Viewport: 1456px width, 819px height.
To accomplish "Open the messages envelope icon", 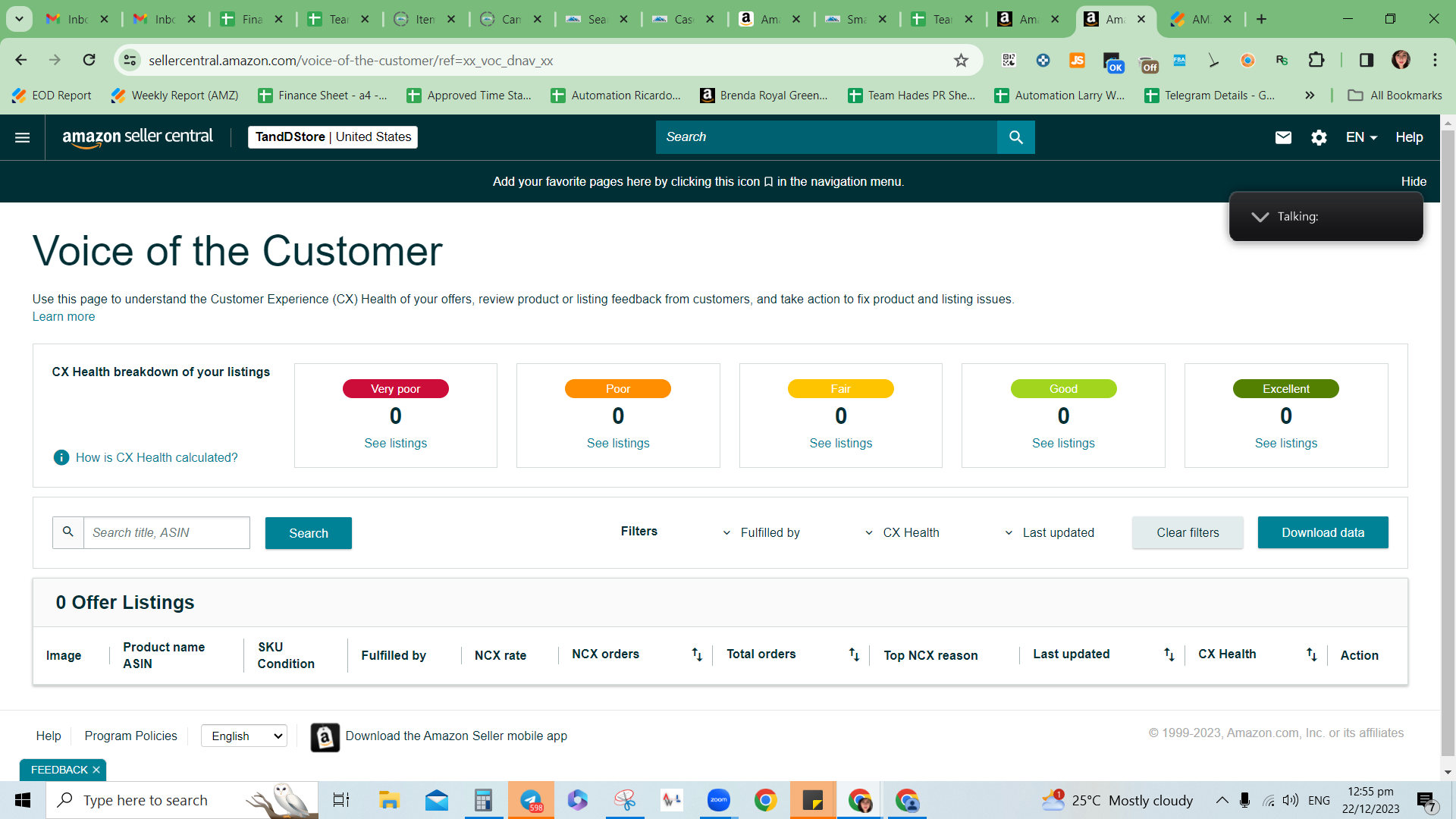I will point(1283,137).
